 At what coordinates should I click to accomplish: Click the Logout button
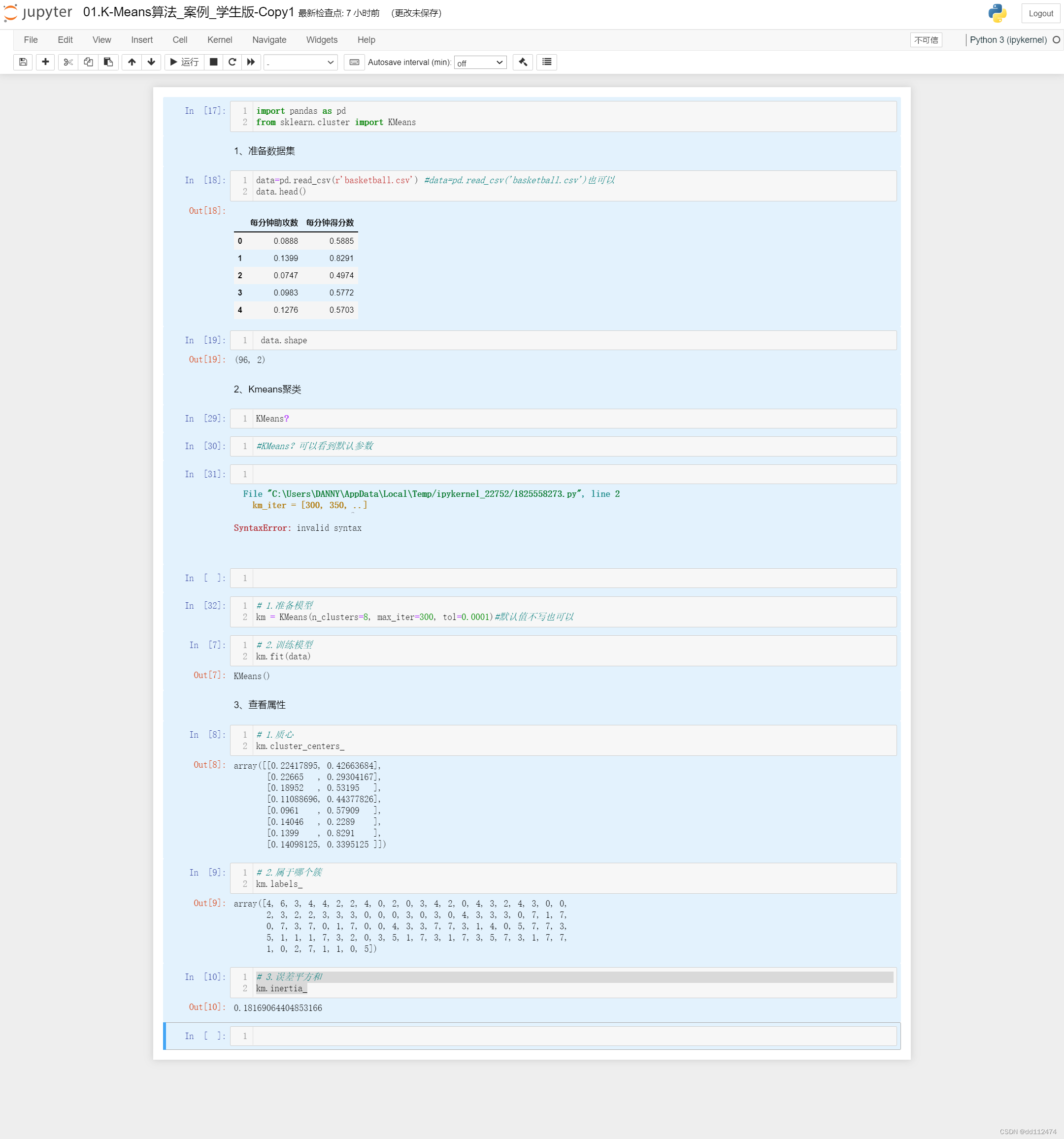click(1040, 13)
